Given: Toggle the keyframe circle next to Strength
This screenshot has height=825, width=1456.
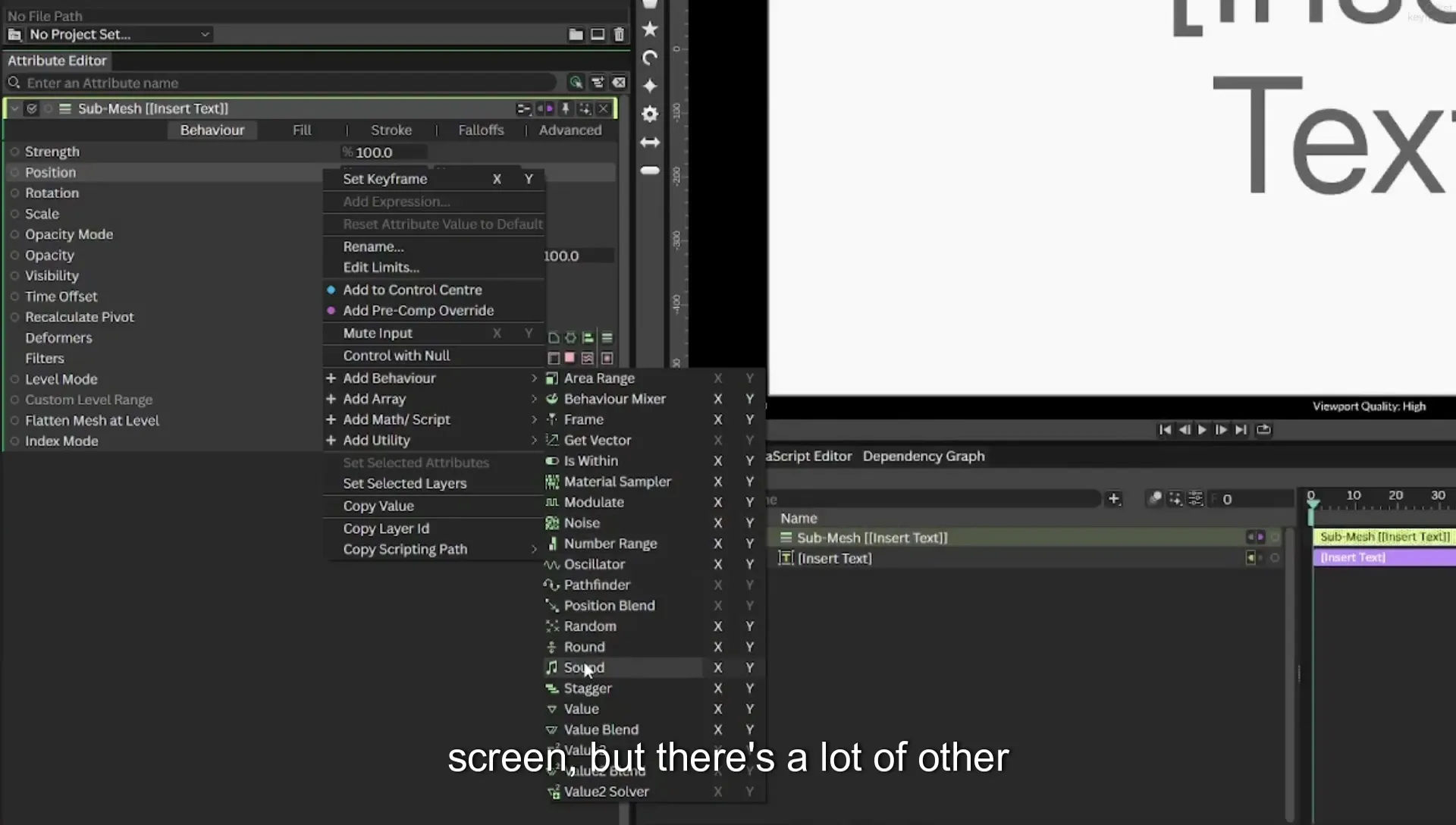Looking at the screenshot, I should coord(14,152).
